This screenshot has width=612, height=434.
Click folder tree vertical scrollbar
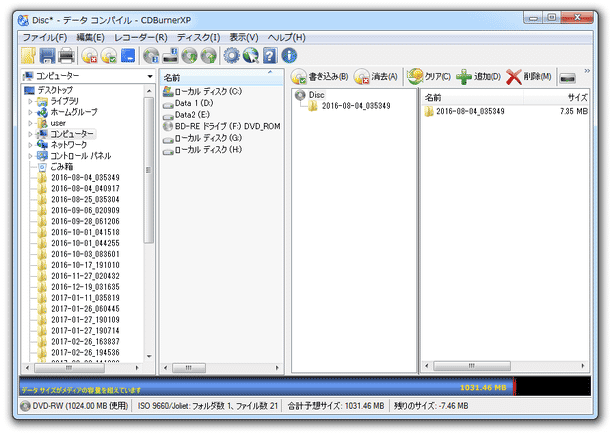click(x=149, y=170)
